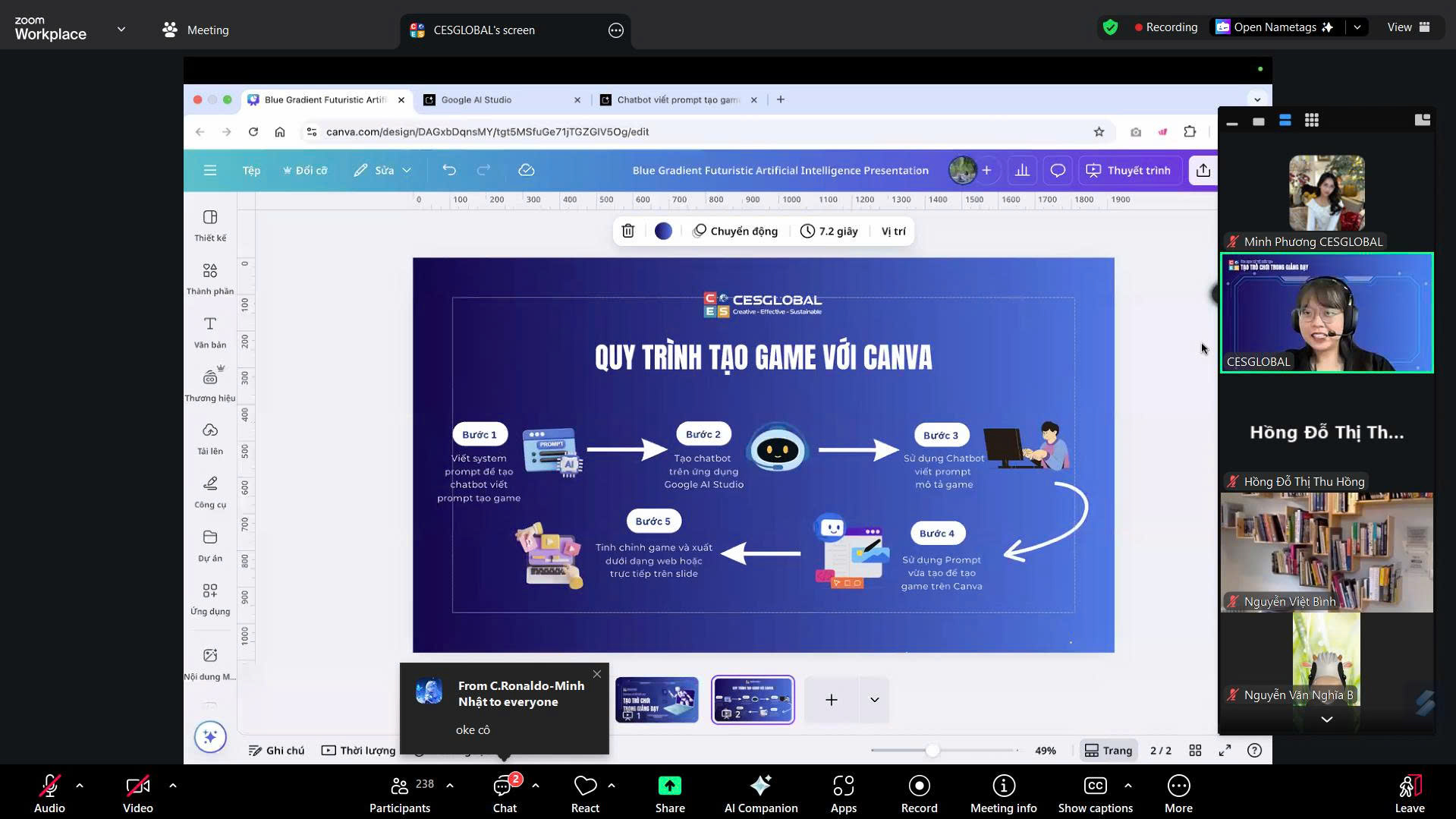
Task: Expand audio options caret
Action: pos(80,786)
